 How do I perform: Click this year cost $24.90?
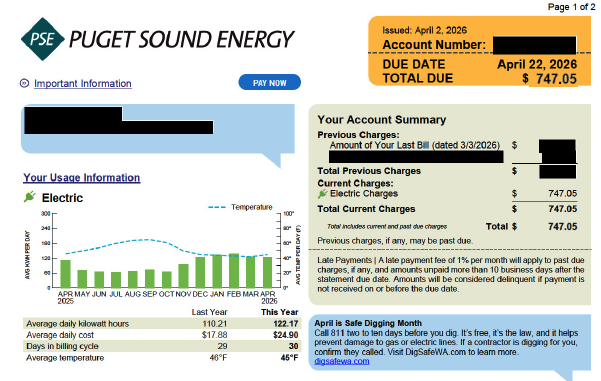[285, 335]
